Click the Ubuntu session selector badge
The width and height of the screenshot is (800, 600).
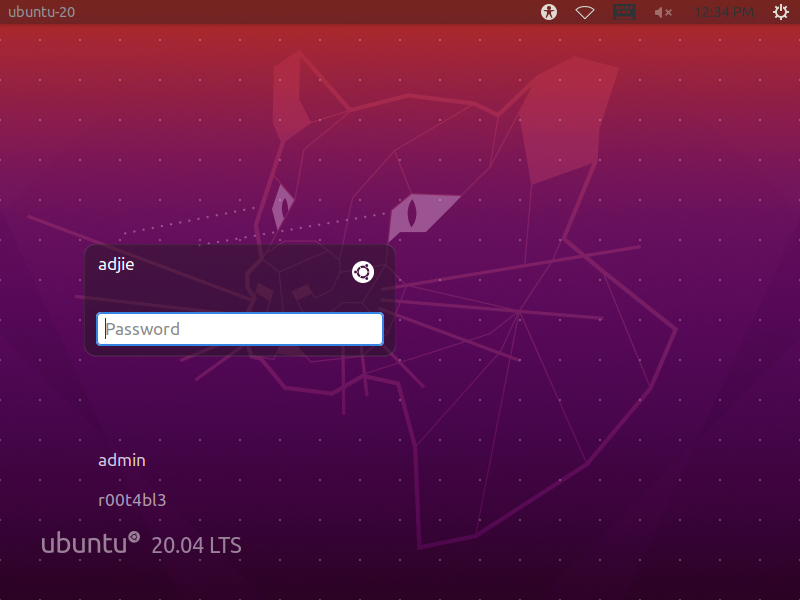(x=363, y=272)
